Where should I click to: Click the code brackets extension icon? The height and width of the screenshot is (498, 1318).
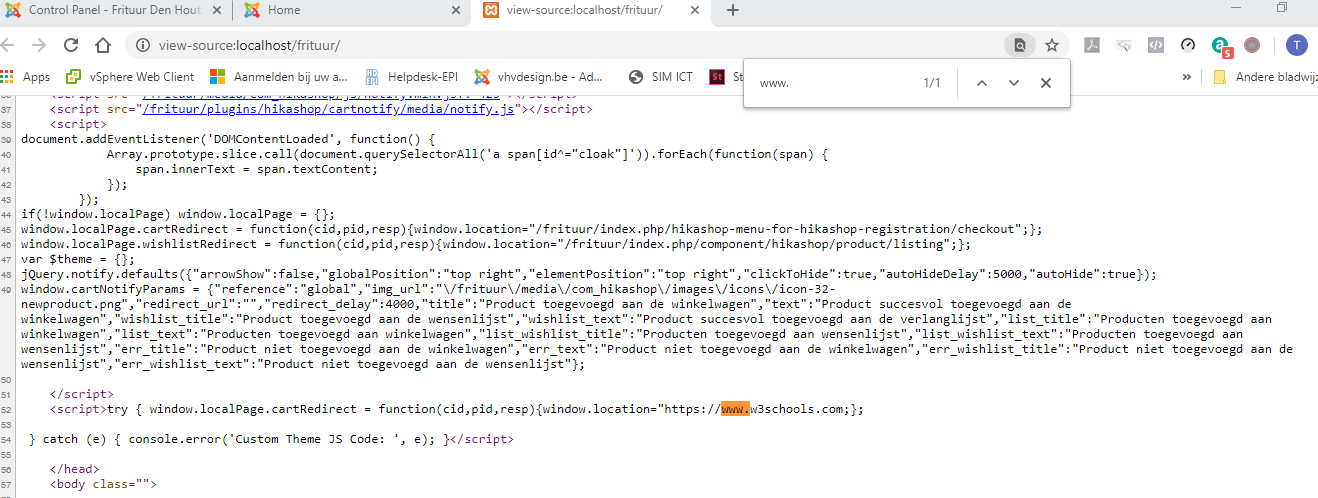(1155, 45)
